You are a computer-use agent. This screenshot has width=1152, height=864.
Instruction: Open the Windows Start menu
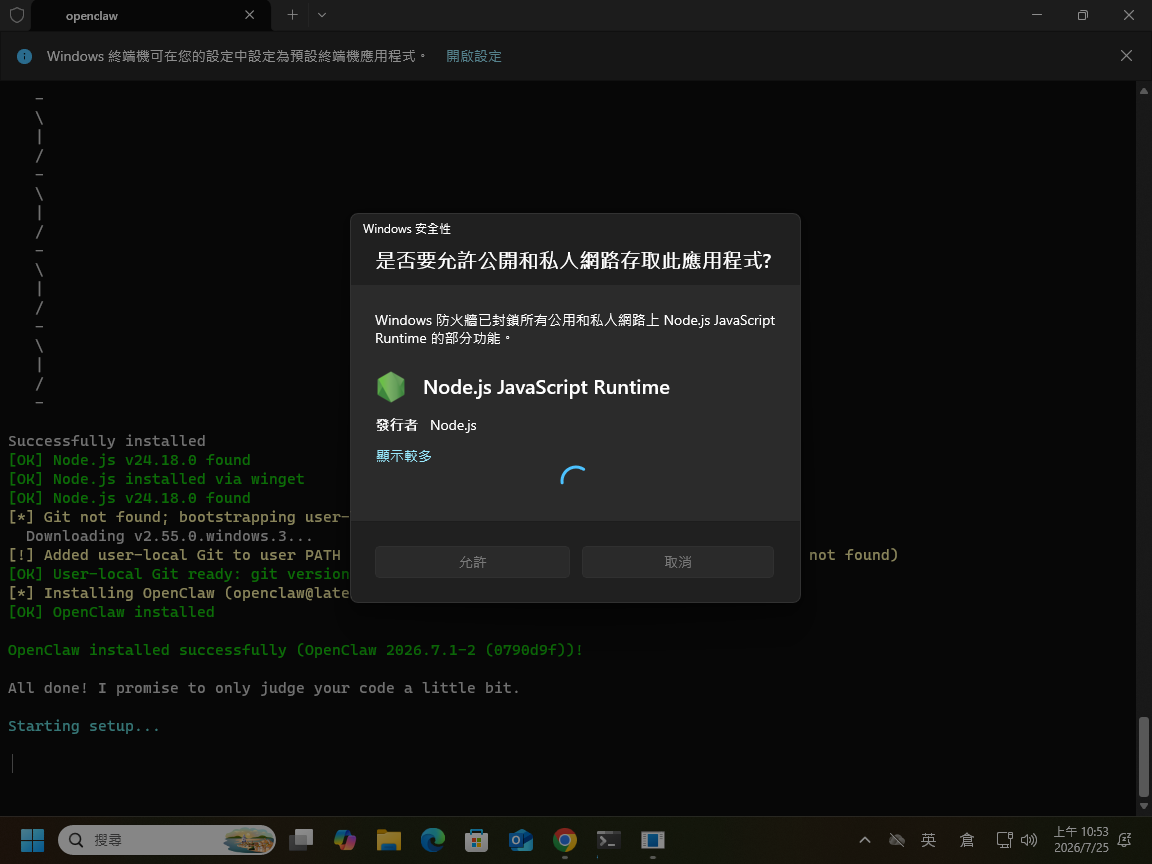coord(32,840)
